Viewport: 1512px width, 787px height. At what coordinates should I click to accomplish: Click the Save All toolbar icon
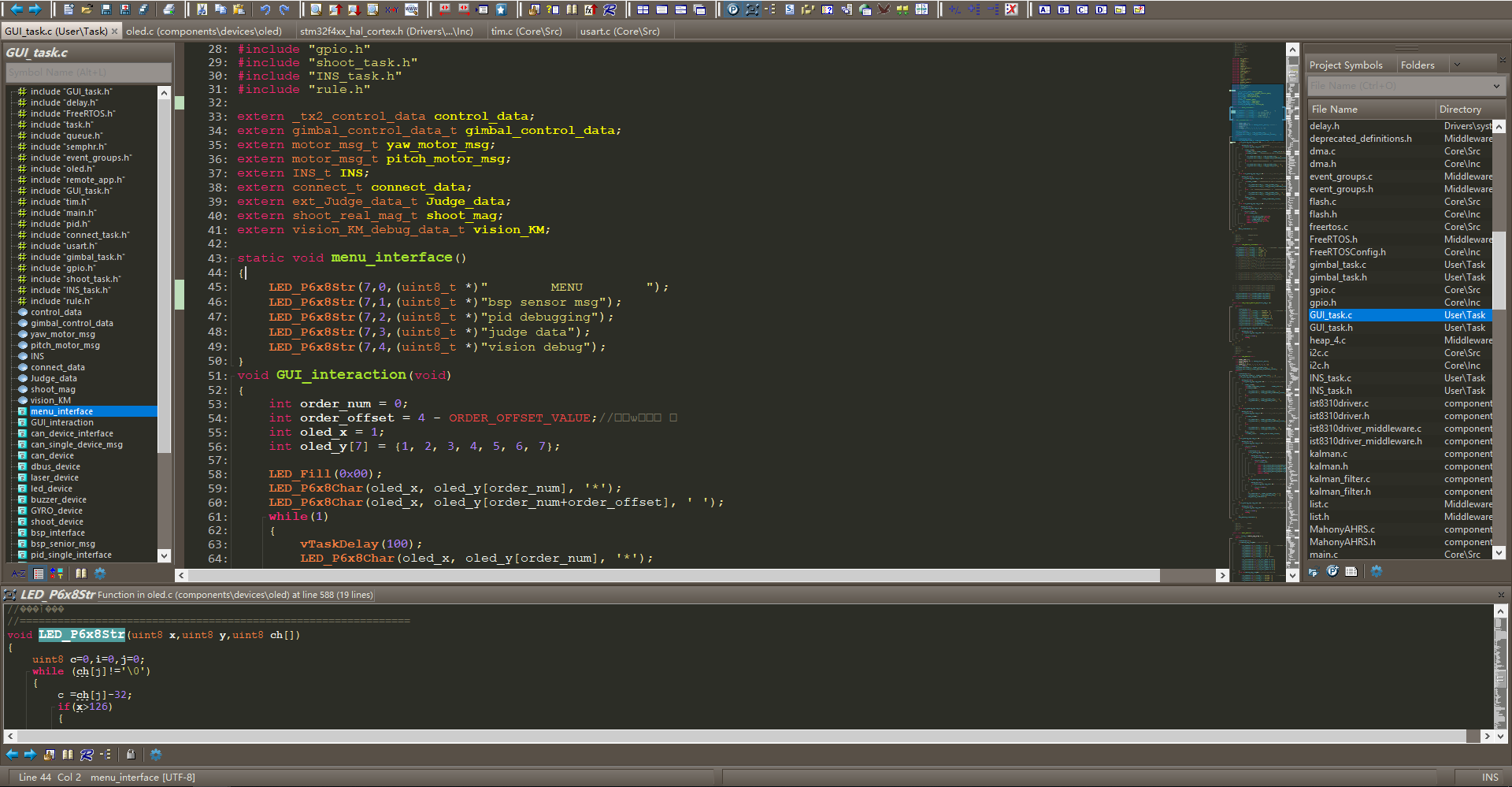(x=143, y=9)
